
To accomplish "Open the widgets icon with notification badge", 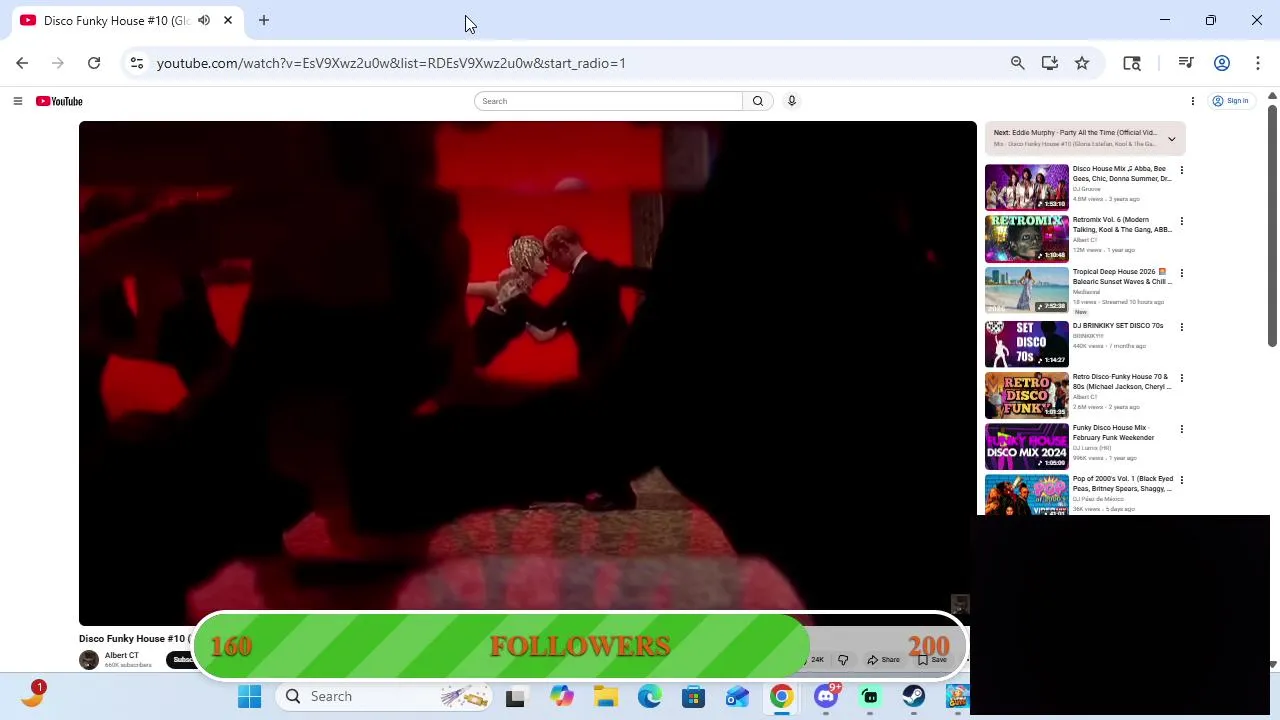I will [x=33, y=695].
